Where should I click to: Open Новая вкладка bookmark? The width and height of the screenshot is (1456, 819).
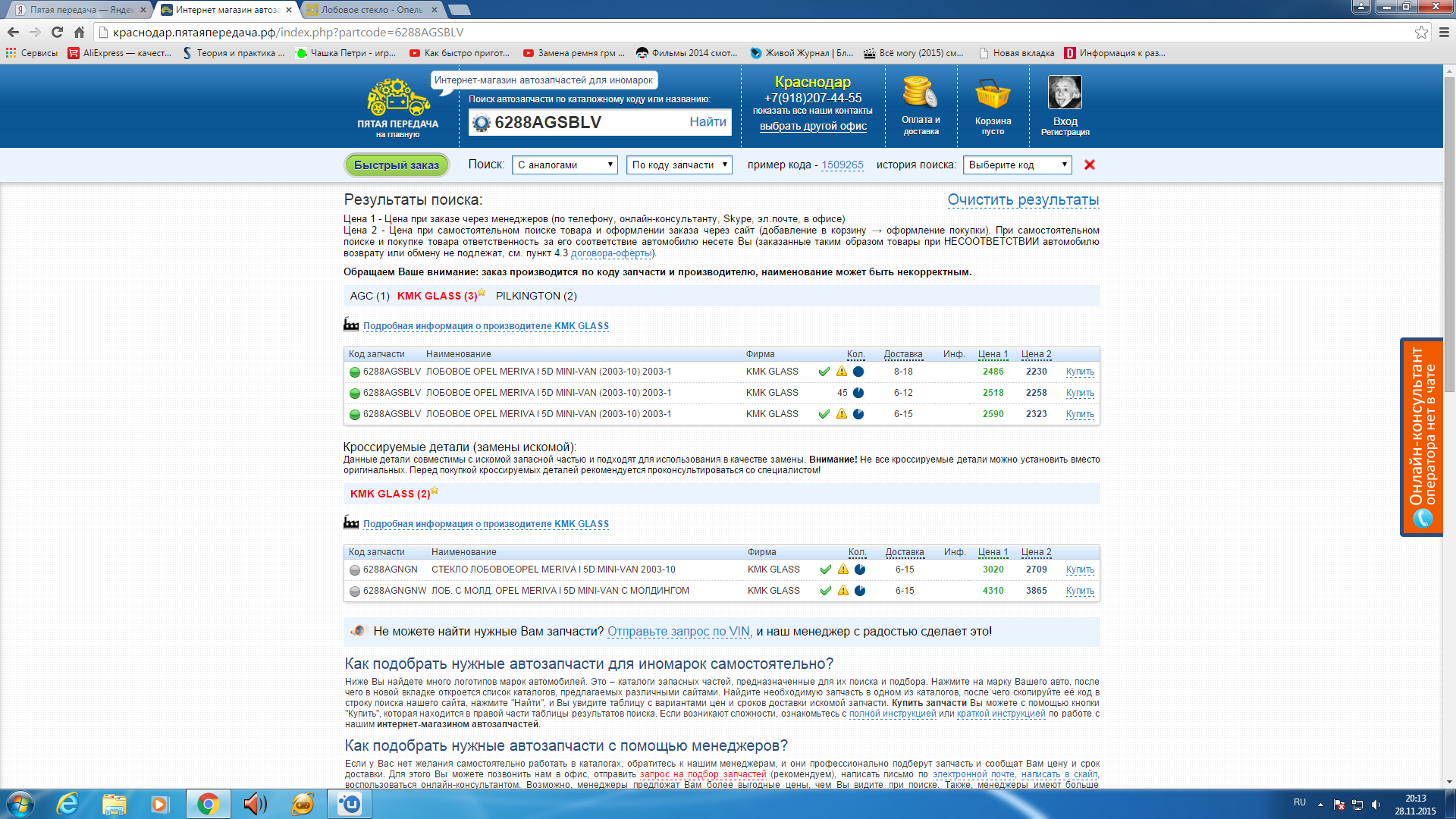(1016, 53)
